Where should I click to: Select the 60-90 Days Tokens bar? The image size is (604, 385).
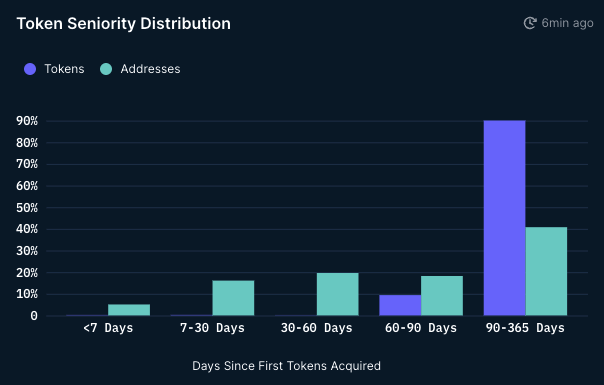[x=400, y=305]
